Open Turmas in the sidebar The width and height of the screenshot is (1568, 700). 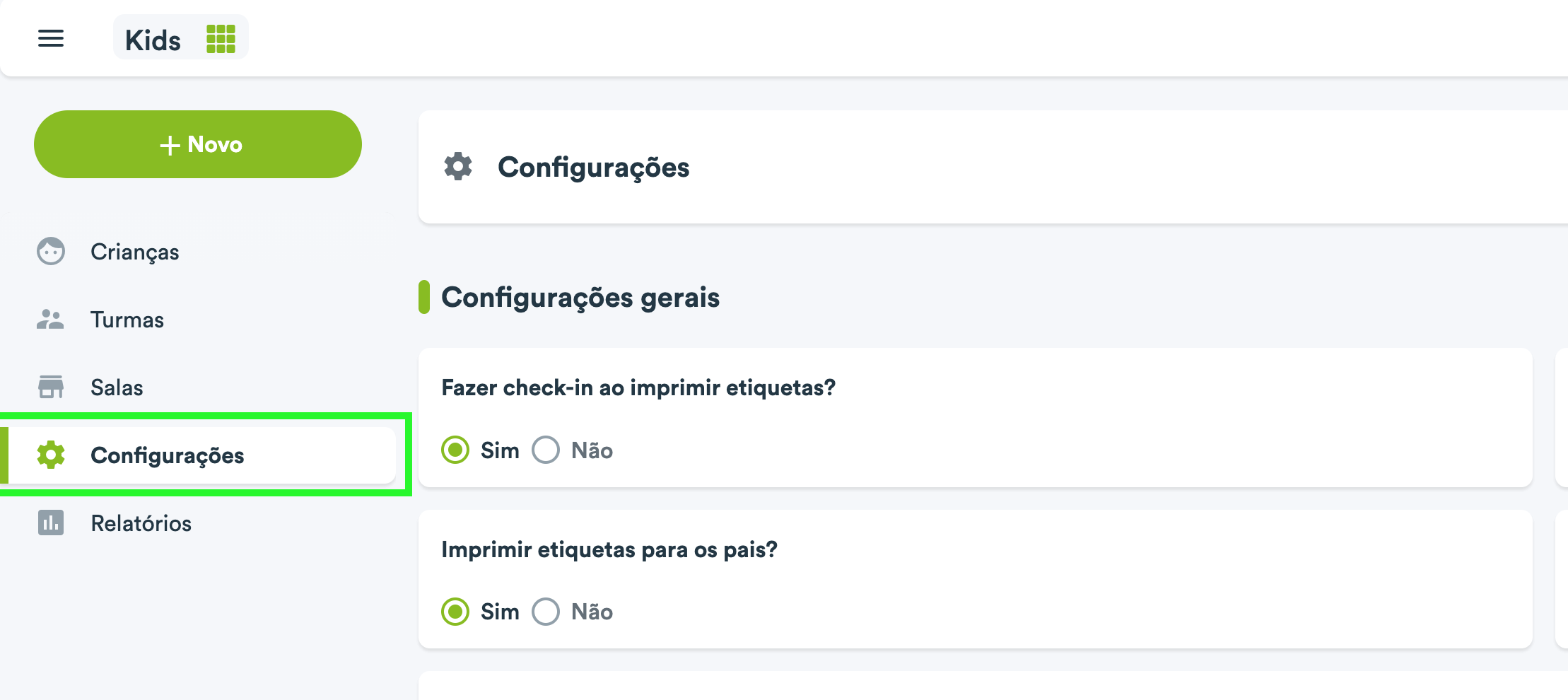pyautogui.click(x=127, y=320)
